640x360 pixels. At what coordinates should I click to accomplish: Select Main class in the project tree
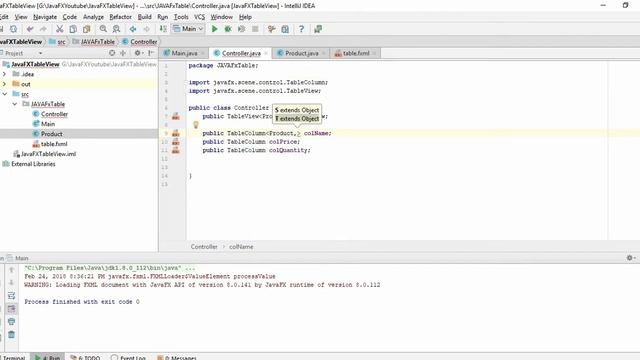[x=48, y=124]
